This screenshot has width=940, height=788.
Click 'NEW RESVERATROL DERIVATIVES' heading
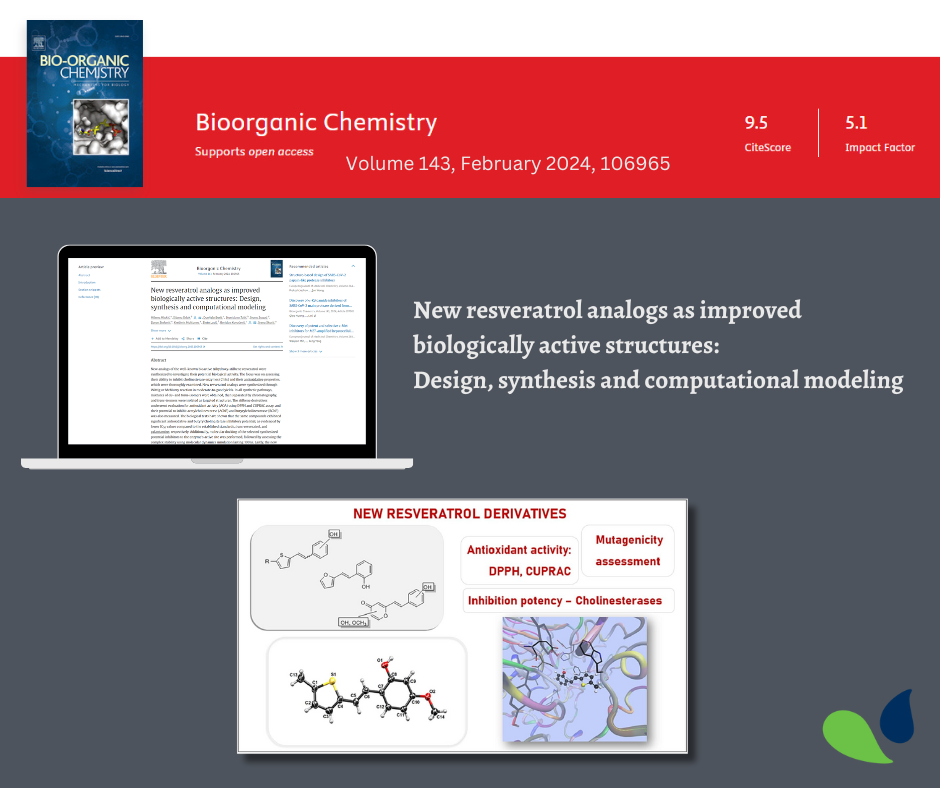(460, 514)
